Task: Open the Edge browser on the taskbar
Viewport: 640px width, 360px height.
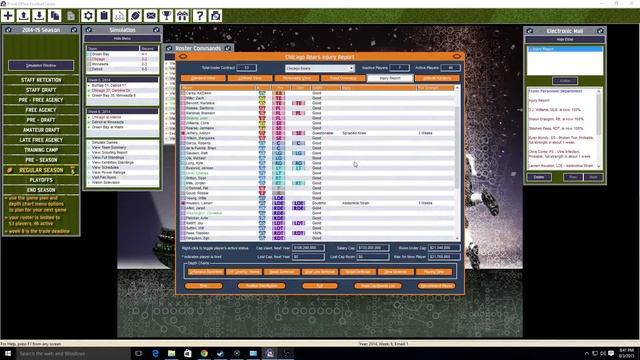Action: point(155,353)
